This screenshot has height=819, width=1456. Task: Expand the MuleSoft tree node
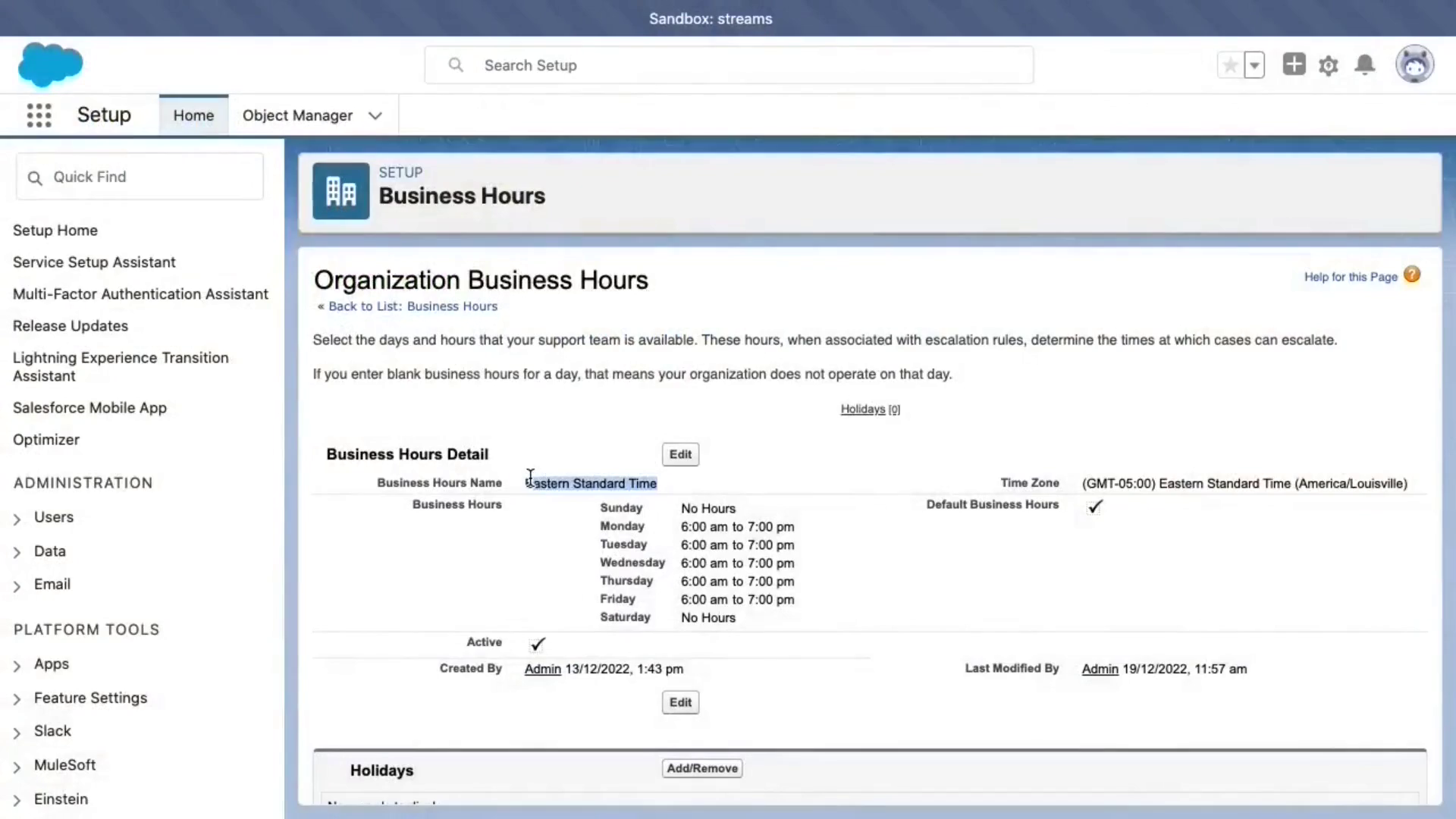point(17,767)
